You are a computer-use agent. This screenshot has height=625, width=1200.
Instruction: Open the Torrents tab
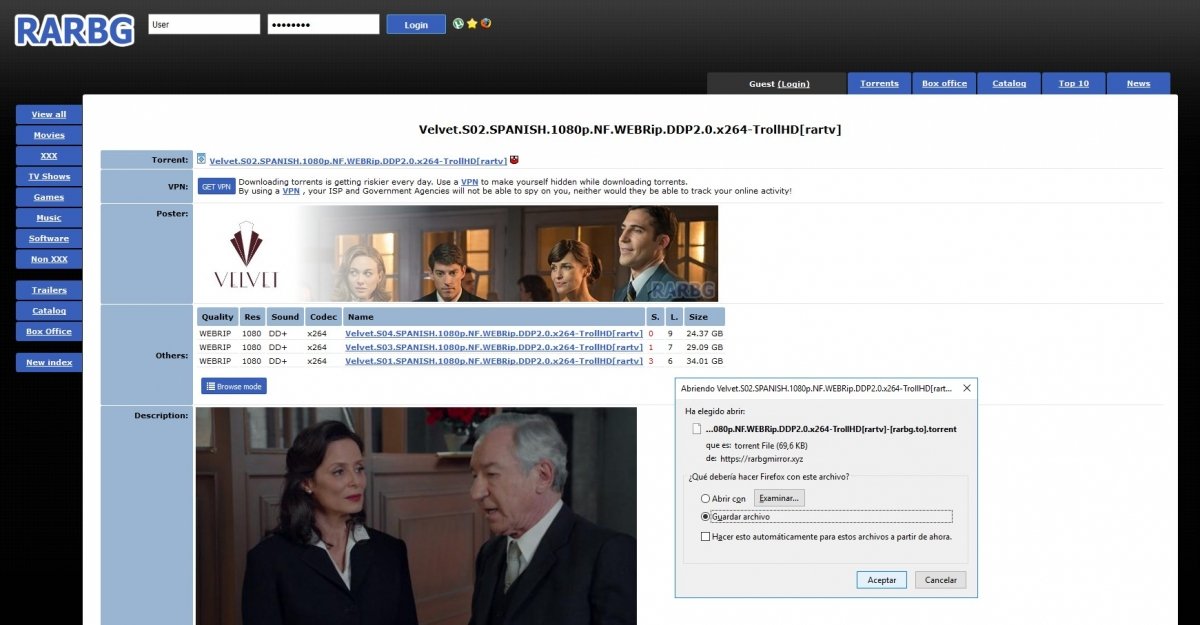pyautogui.click(x=879, y=83)
